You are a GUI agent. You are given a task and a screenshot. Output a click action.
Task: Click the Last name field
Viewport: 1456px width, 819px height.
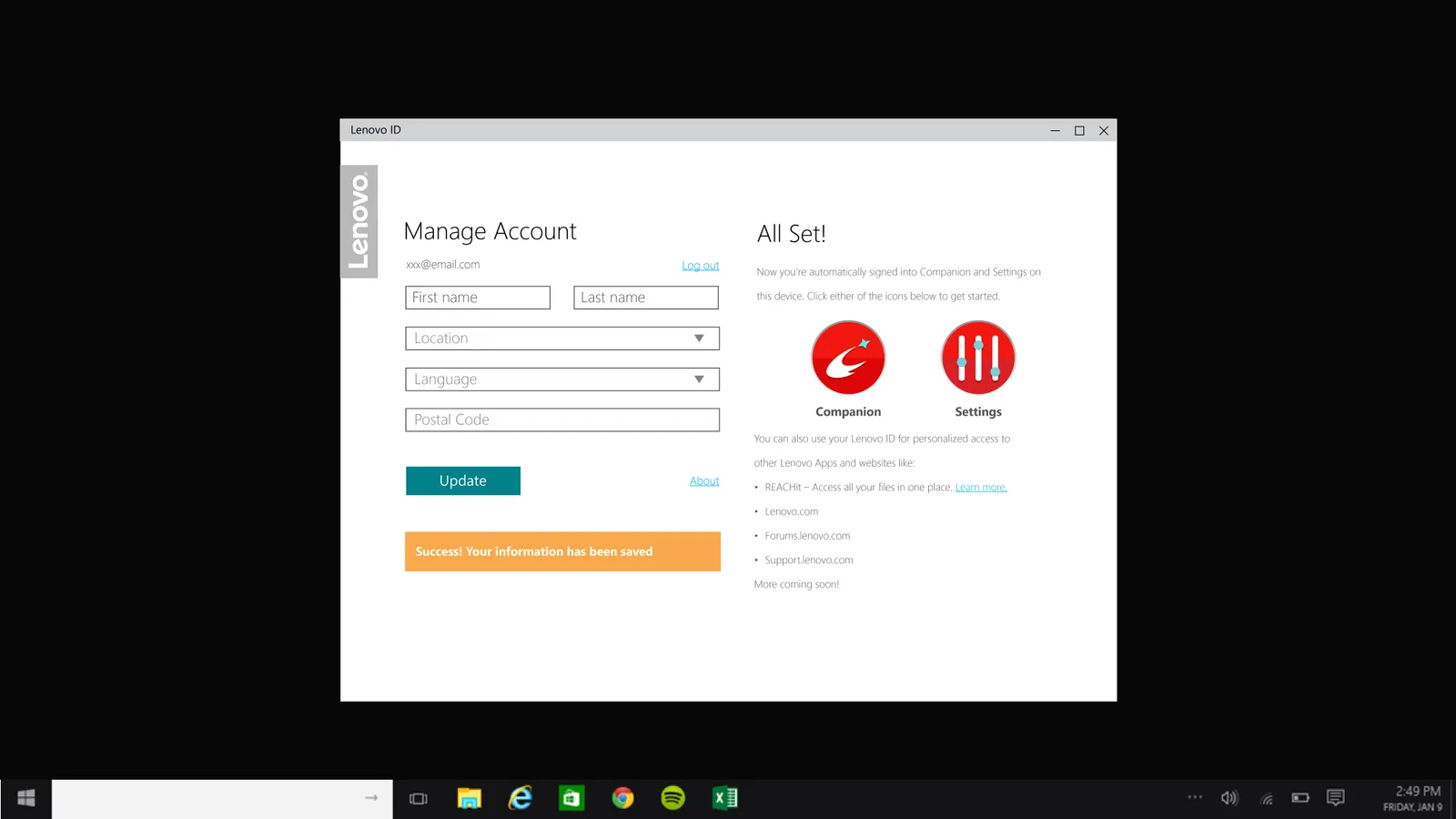(646, 298)
